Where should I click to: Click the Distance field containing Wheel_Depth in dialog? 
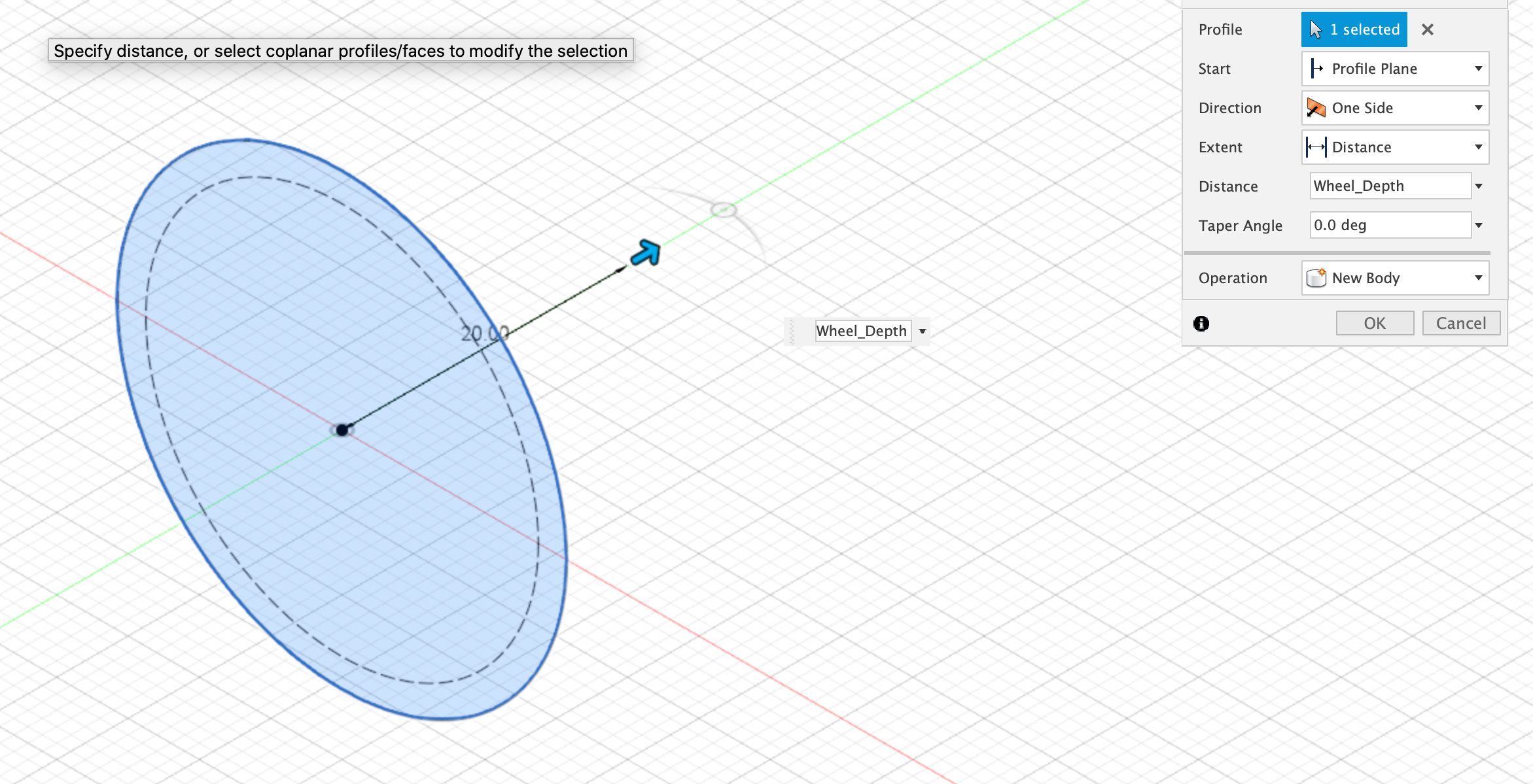point(1390,186)
